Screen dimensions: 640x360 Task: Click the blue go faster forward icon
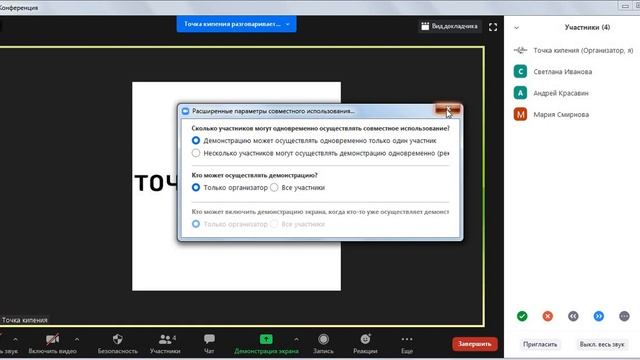pos(599,316)
